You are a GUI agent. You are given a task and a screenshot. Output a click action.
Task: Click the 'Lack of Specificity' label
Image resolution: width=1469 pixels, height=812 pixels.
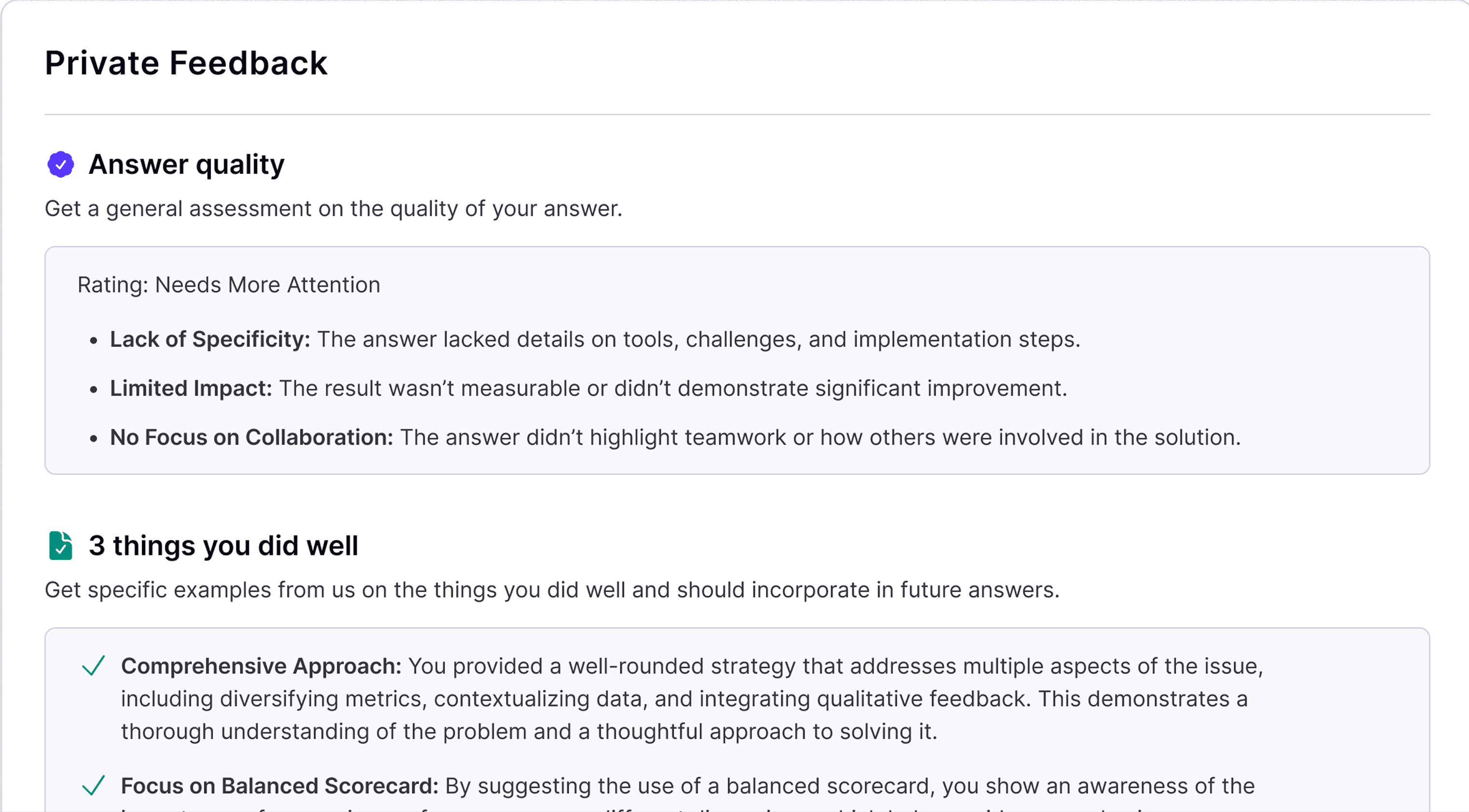[x=210, y=339]
